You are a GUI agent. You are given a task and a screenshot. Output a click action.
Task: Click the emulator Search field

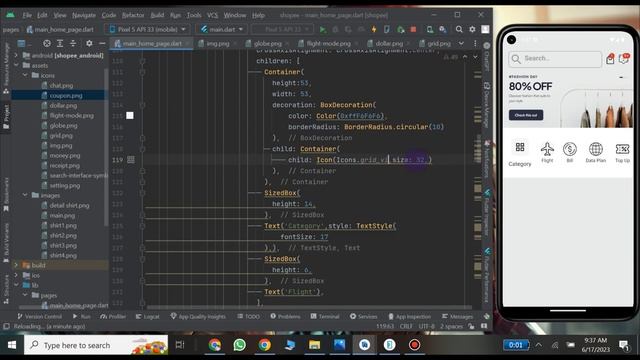click(555, 59)
